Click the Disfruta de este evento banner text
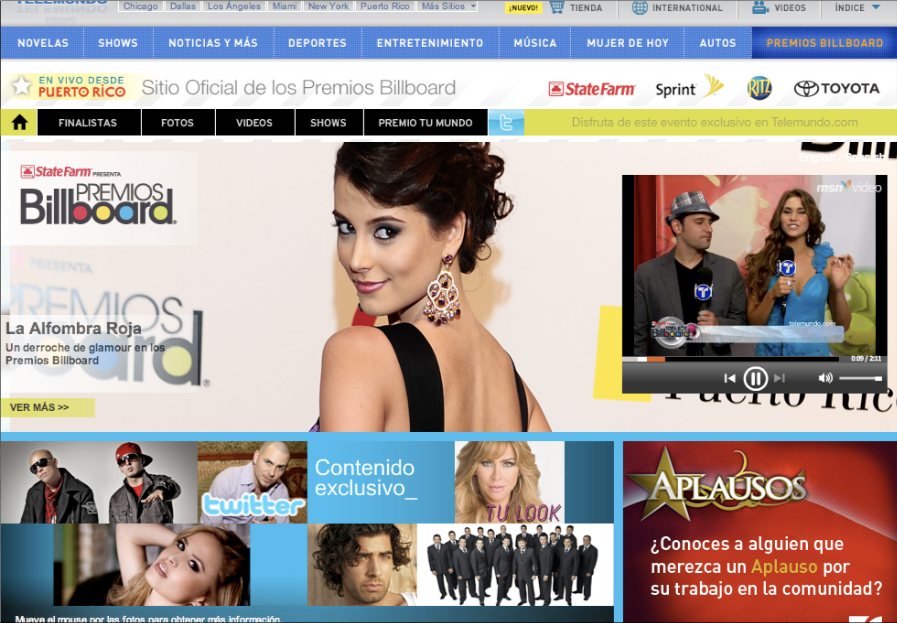Screen dimensions: 897x623 pyautogui.click(x=715, y=122)
